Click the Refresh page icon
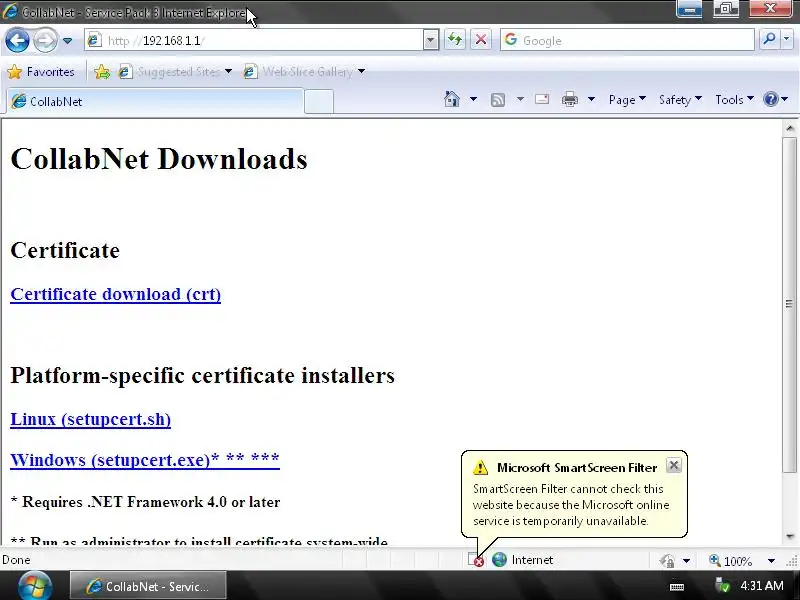Viewport: 800px width, 600px height. 455,40
